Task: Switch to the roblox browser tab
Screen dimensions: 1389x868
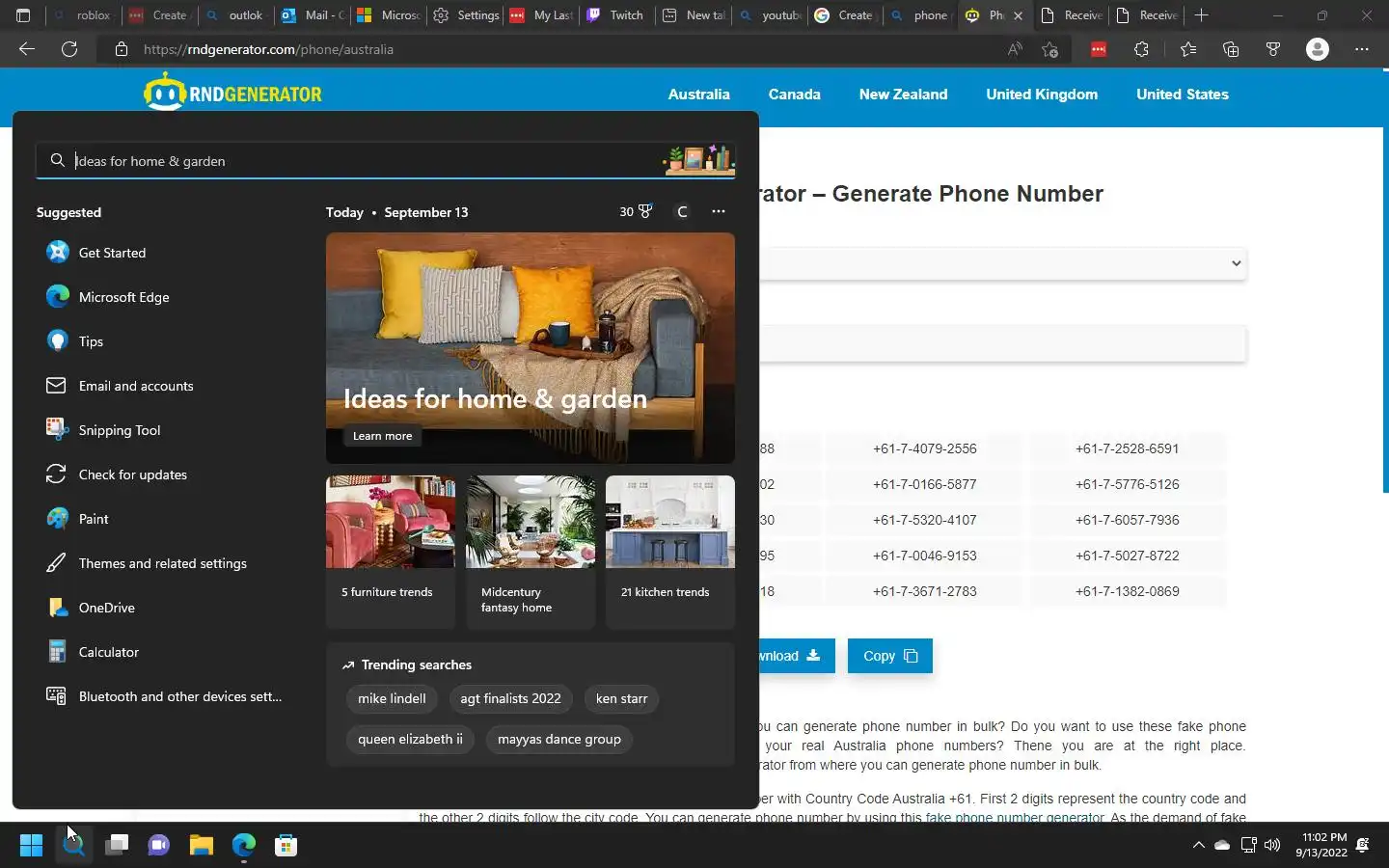Action: click(83, 15)
